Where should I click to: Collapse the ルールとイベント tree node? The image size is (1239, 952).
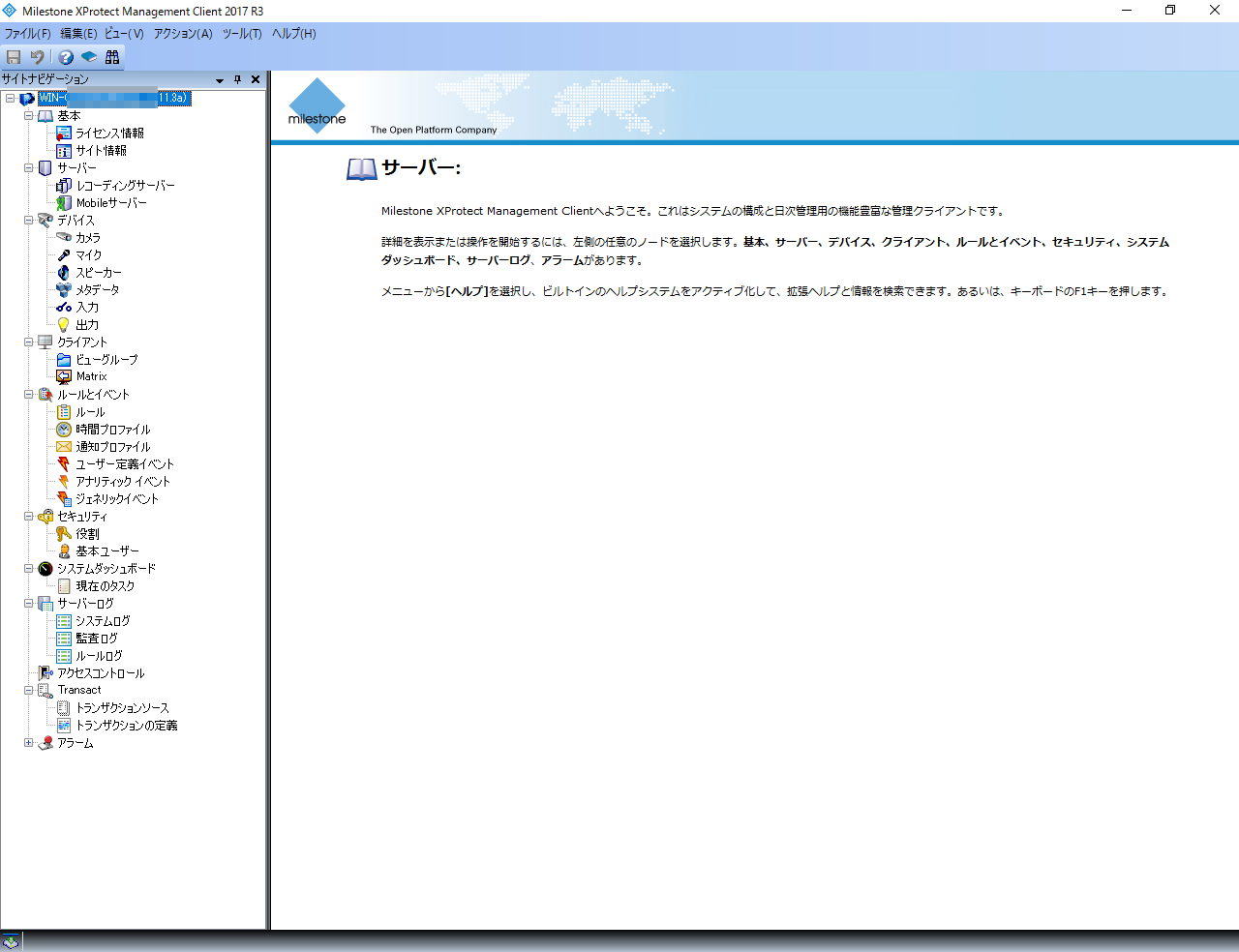[29, 394]
